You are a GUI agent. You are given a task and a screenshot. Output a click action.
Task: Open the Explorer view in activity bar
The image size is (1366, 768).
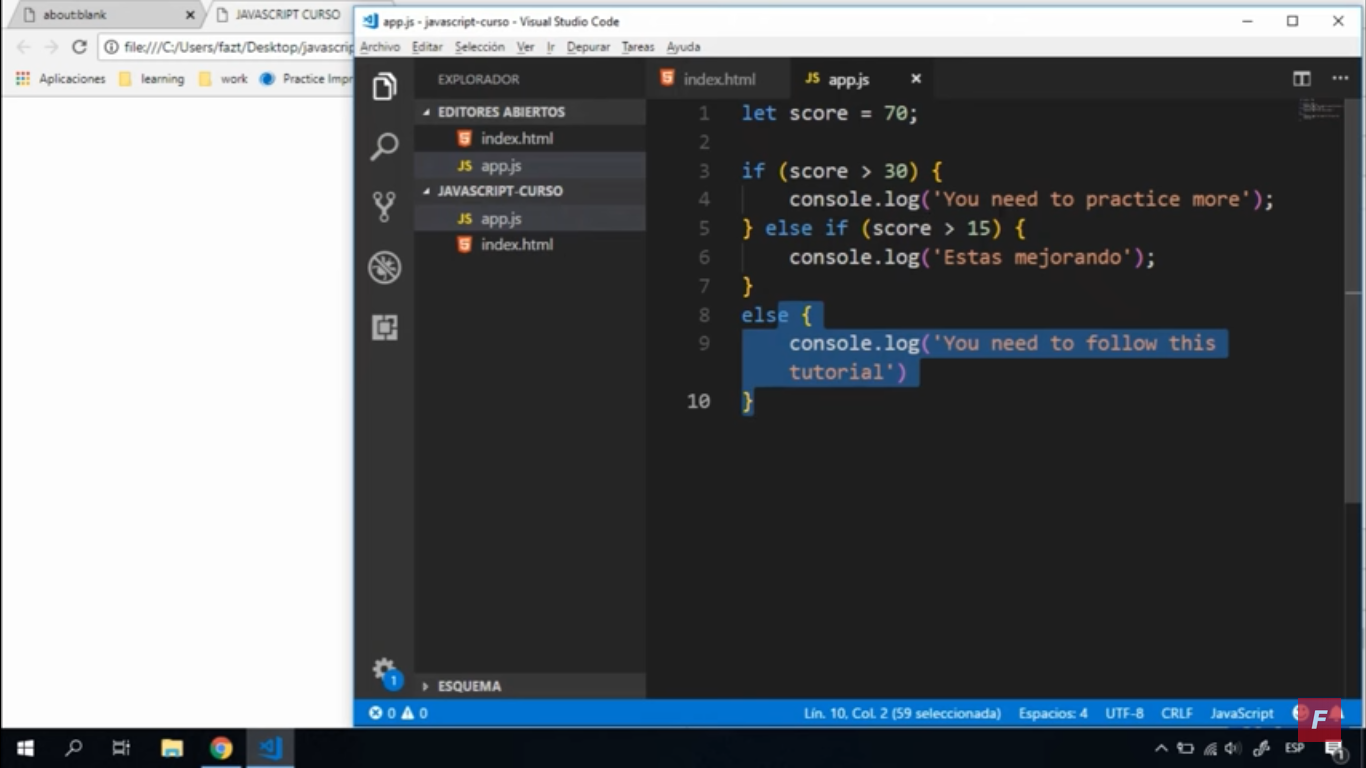pyautogui.click(x=384, y=87)
